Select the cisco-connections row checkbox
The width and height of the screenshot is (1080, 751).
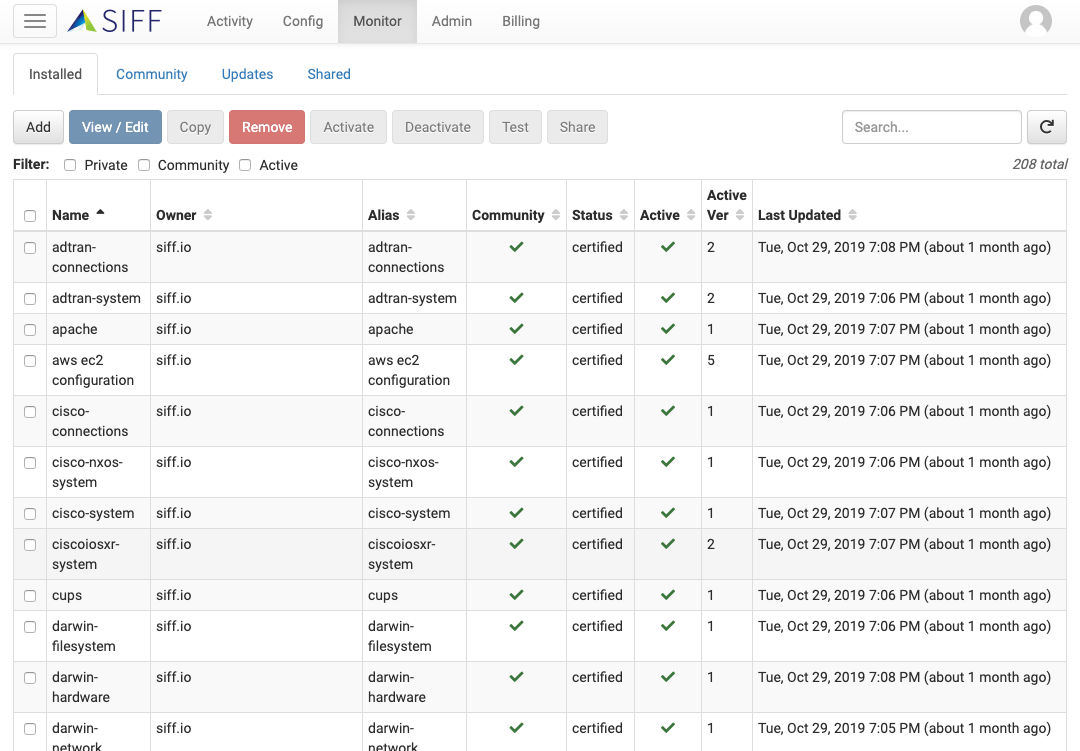point(30,411)
